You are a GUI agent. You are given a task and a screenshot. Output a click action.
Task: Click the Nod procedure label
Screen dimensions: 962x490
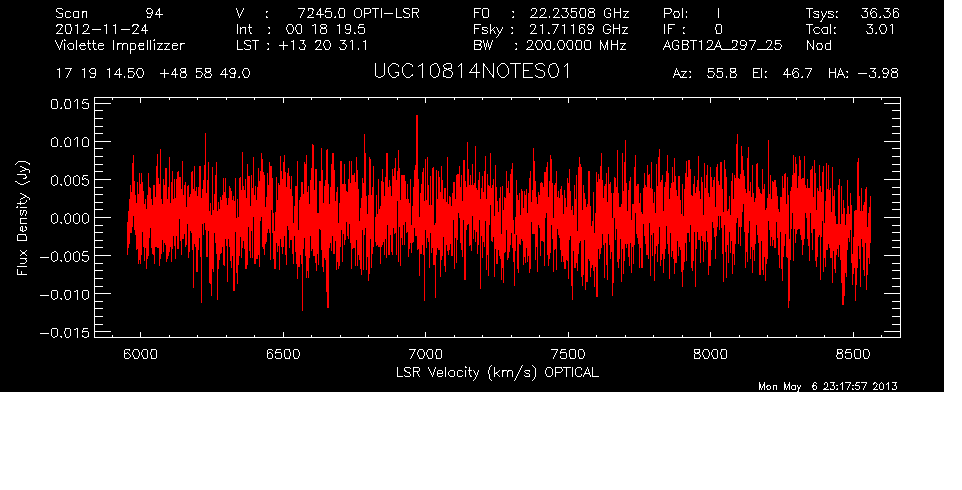click(818, 45)
